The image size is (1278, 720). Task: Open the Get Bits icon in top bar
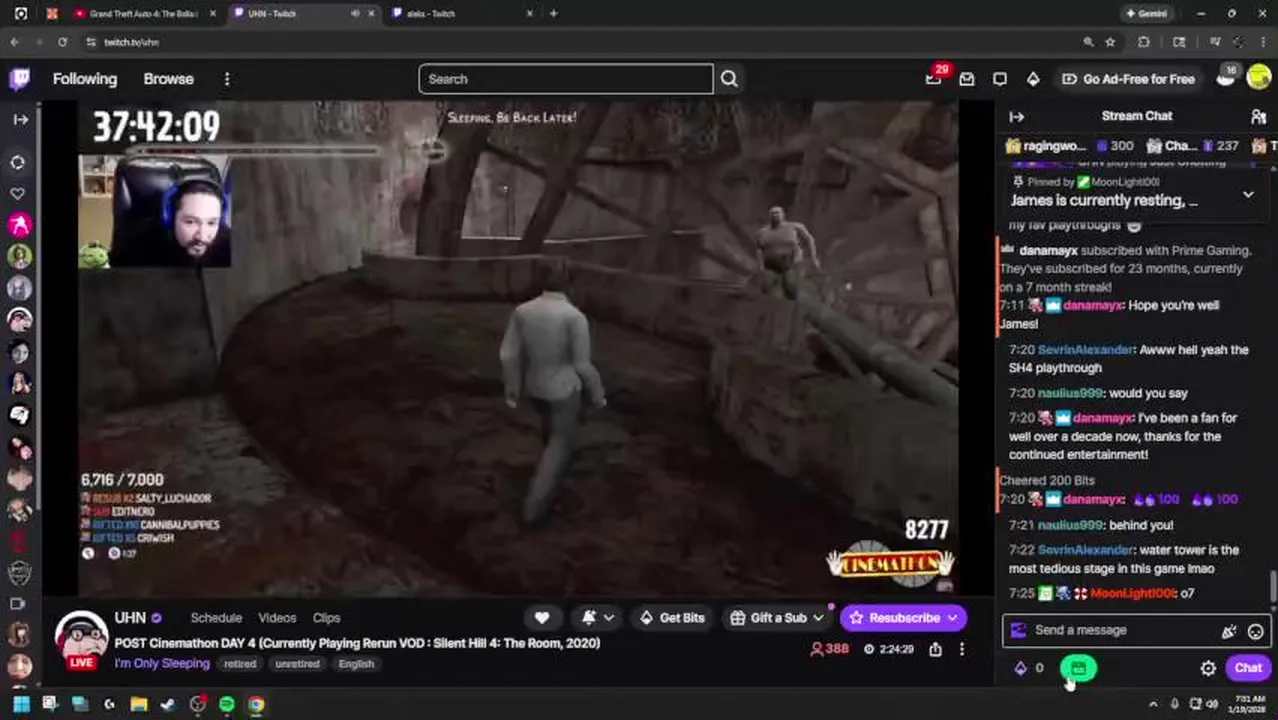[1033, 79]
